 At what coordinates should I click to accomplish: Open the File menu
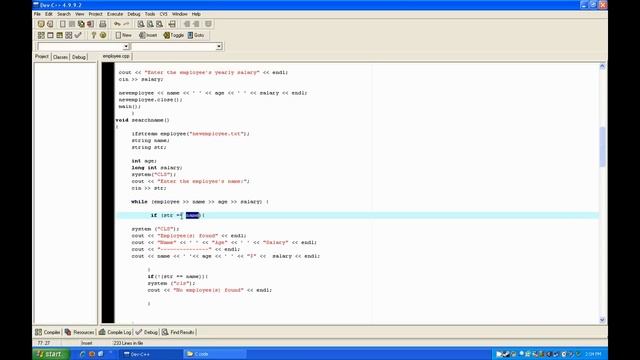pos(37,14)
